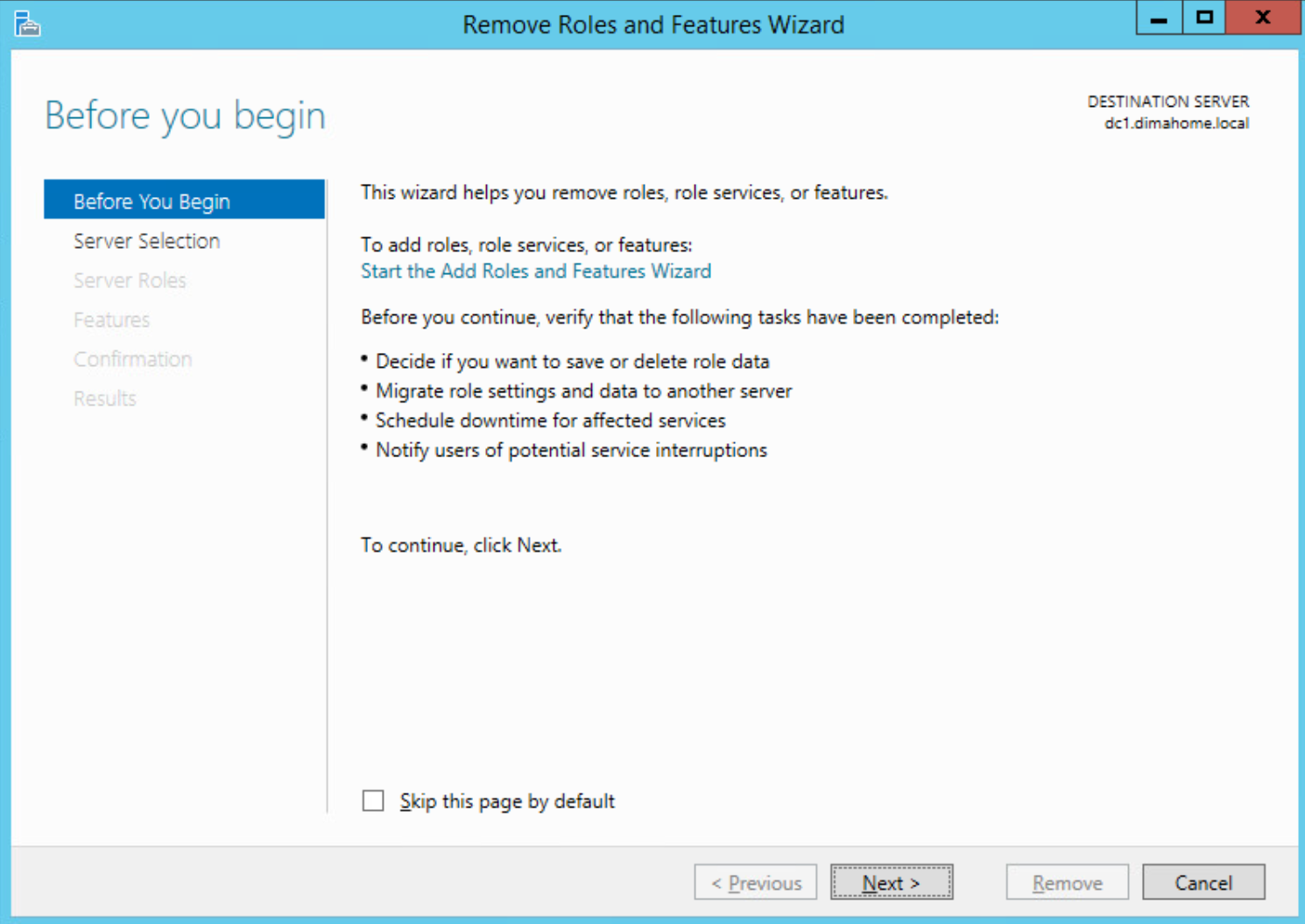Open the Server Roles step

130,280
